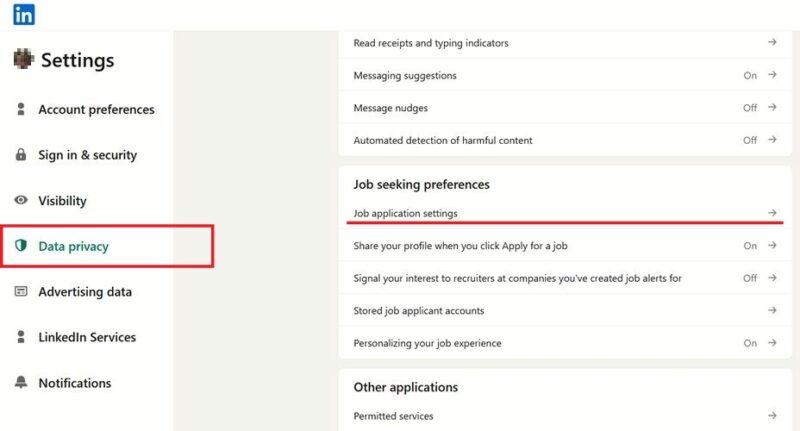Click the Sign in & security lock icon
Viewport: 800px width, 431px height.
pos(20,155)
